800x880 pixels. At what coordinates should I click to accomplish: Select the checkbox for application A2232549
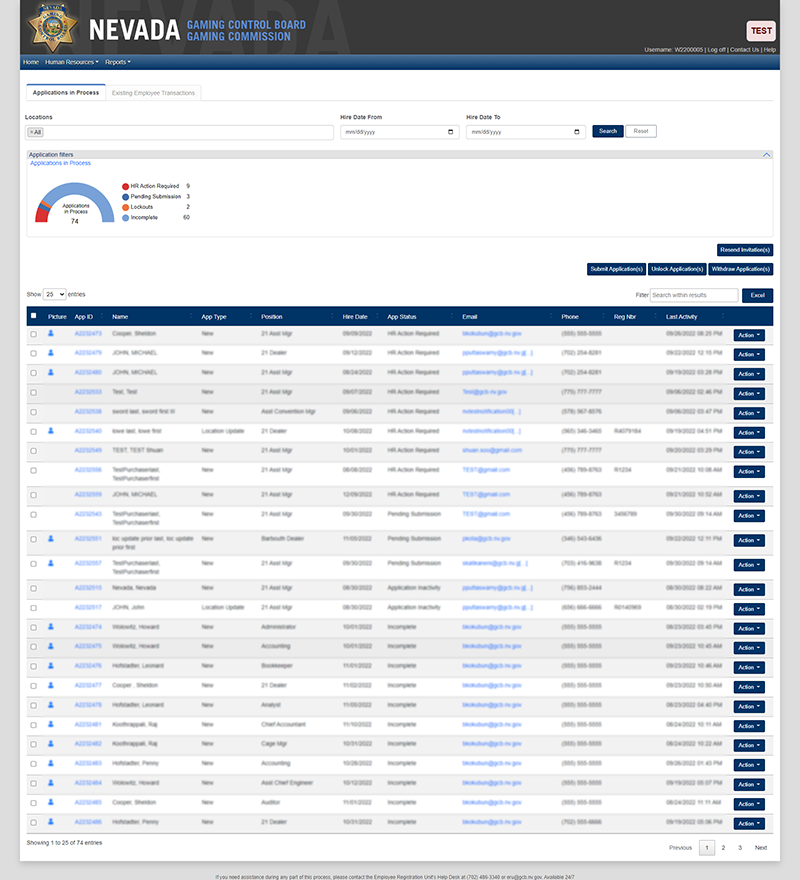[x=34, y=451]
